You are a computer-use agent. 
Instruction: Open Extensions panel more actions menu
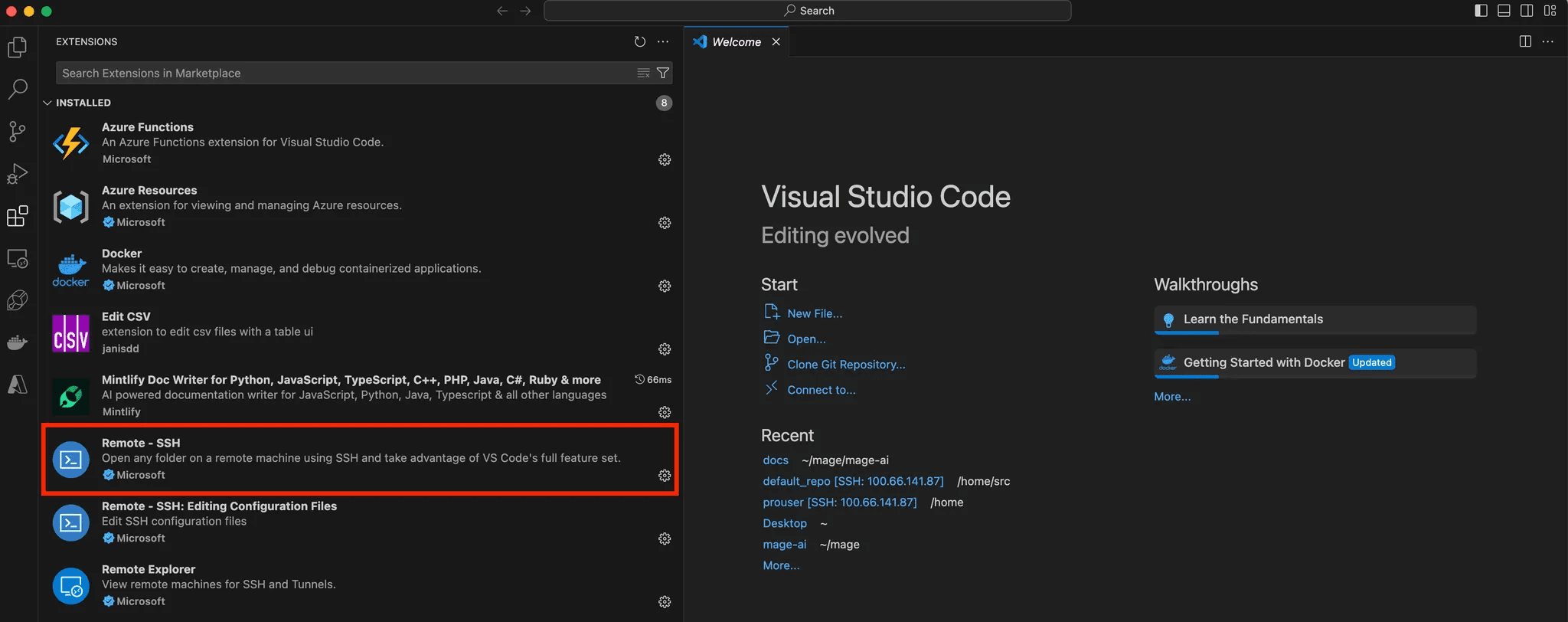[x=663, y=42]
